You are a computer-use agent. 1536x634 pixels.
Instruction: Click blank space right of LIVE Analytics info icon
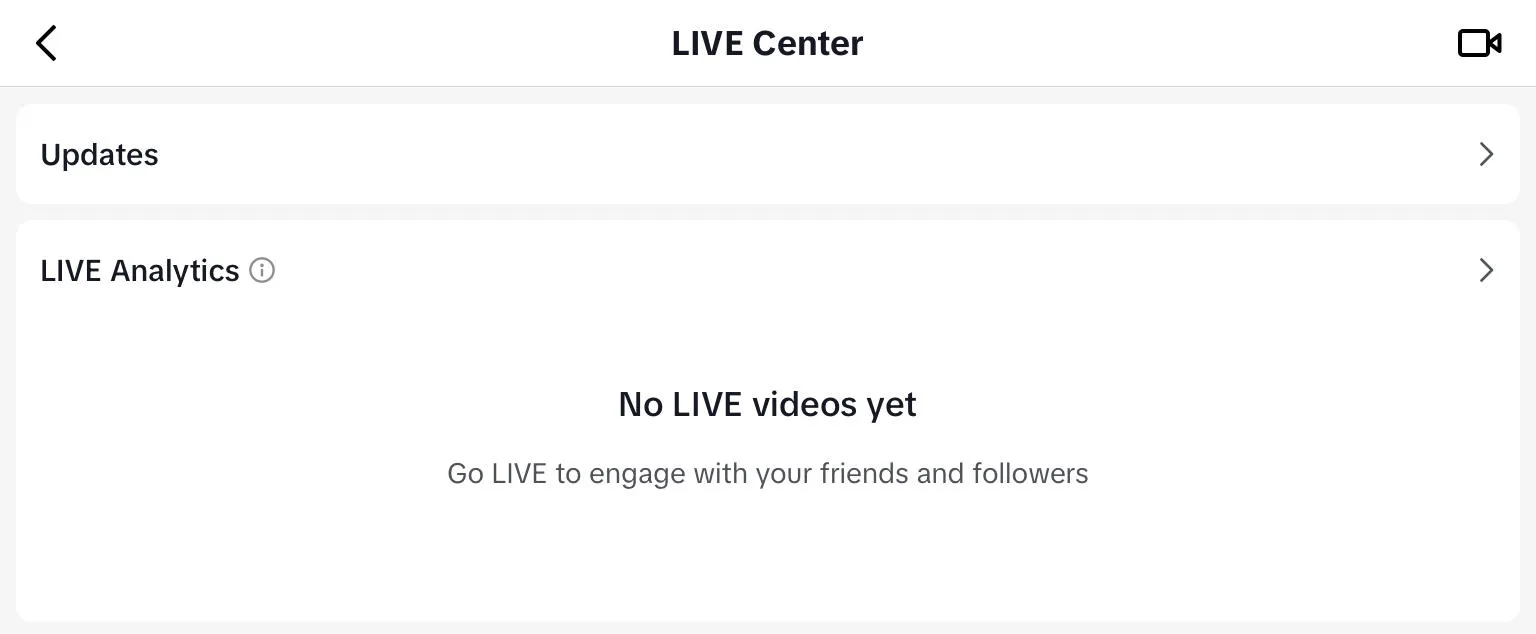pos(800,270)
